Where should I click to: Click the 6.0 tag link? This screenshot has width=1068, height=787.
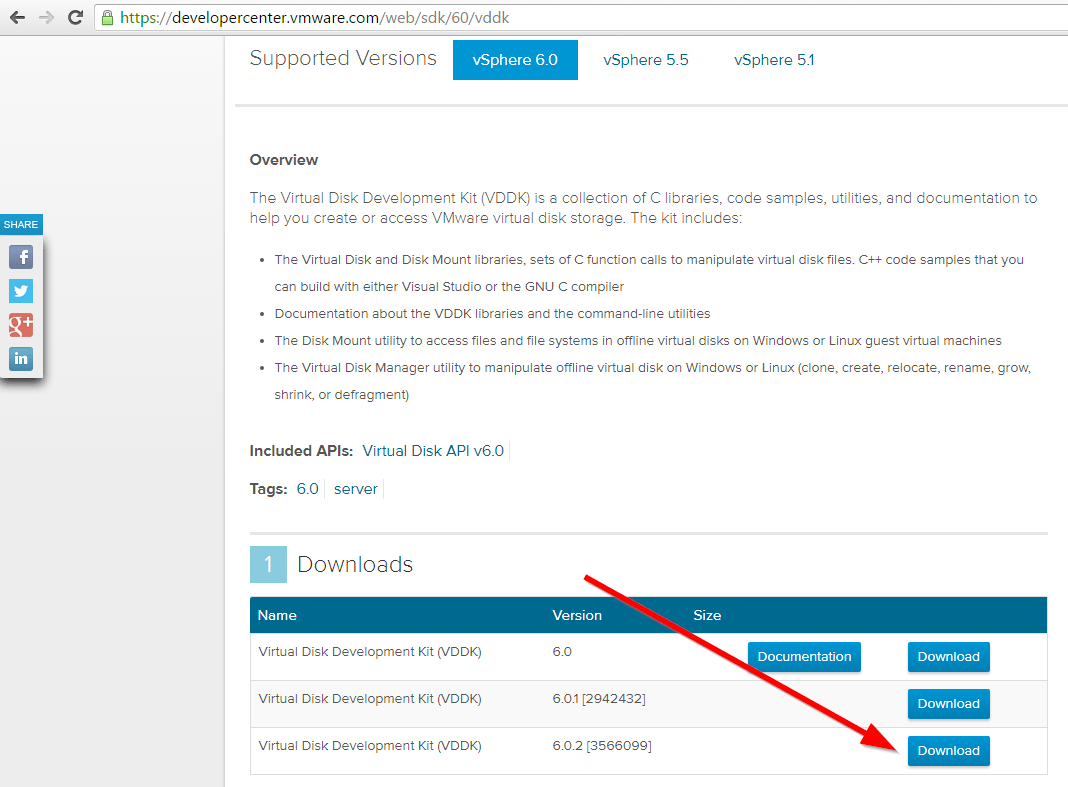[x=307, y=489]
